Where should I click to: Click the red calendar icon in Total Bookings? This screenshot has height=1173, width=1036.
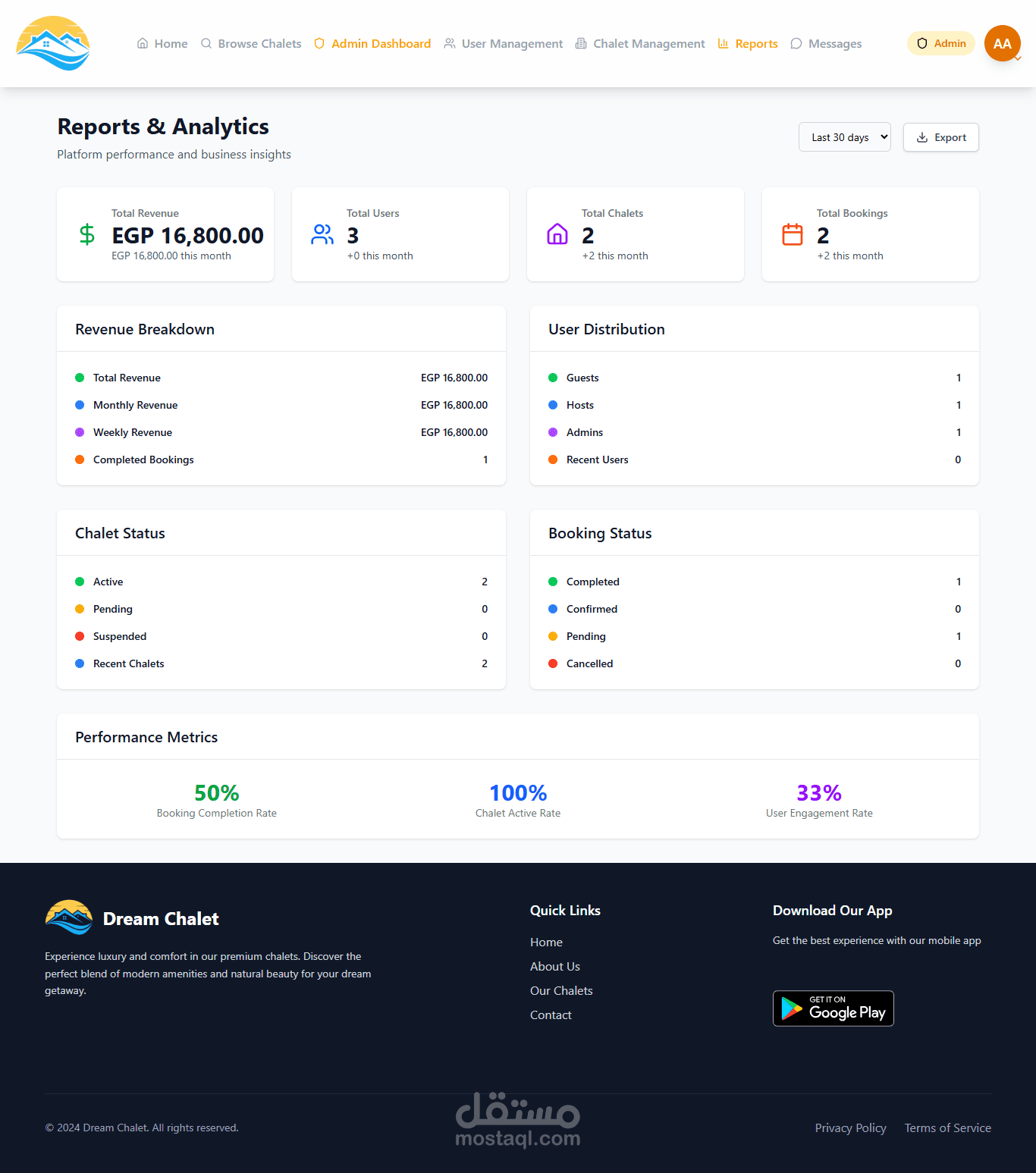point(793,234)
